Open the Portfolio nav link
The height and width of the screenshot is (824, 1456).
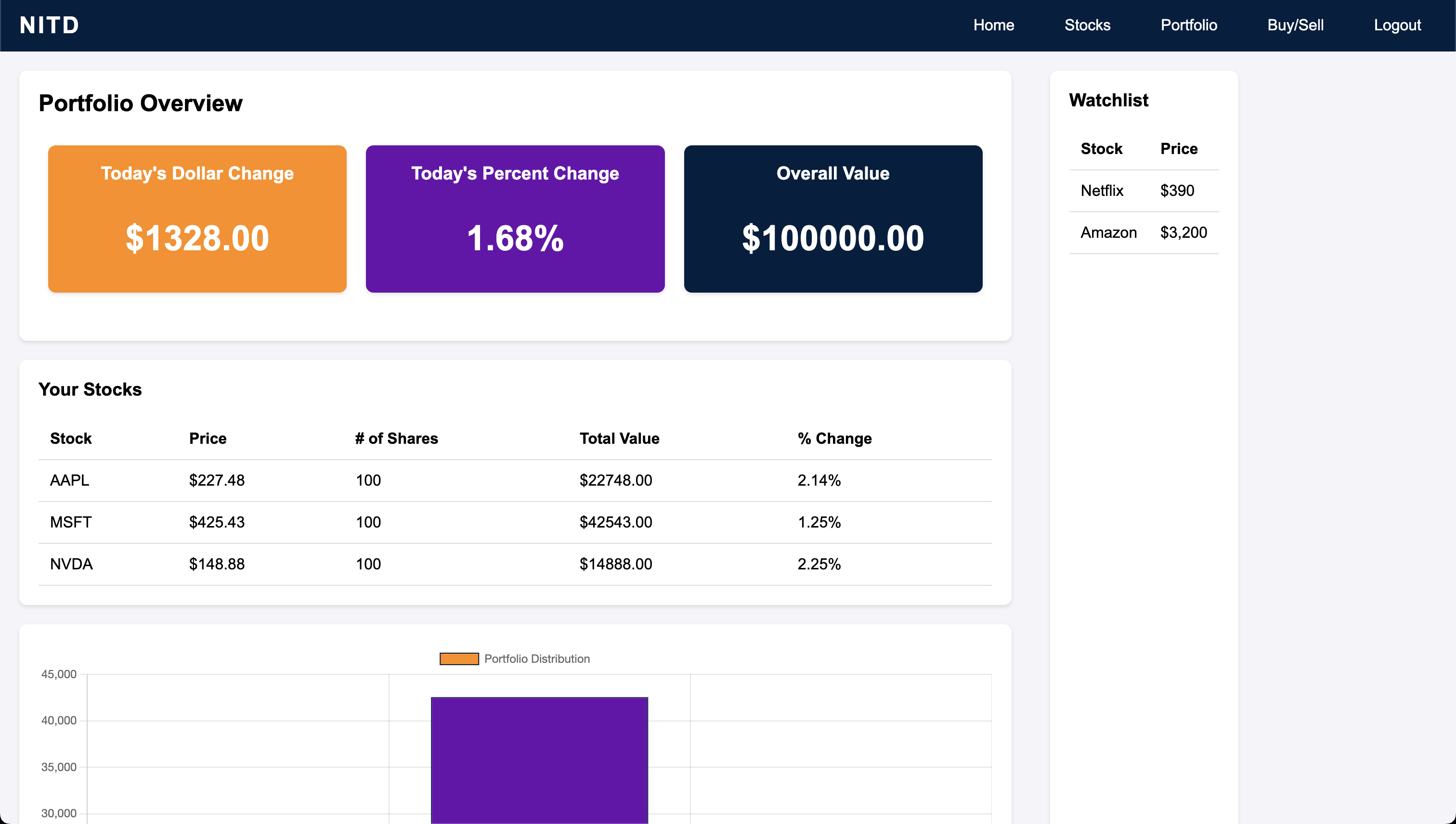pos(1188,25)
